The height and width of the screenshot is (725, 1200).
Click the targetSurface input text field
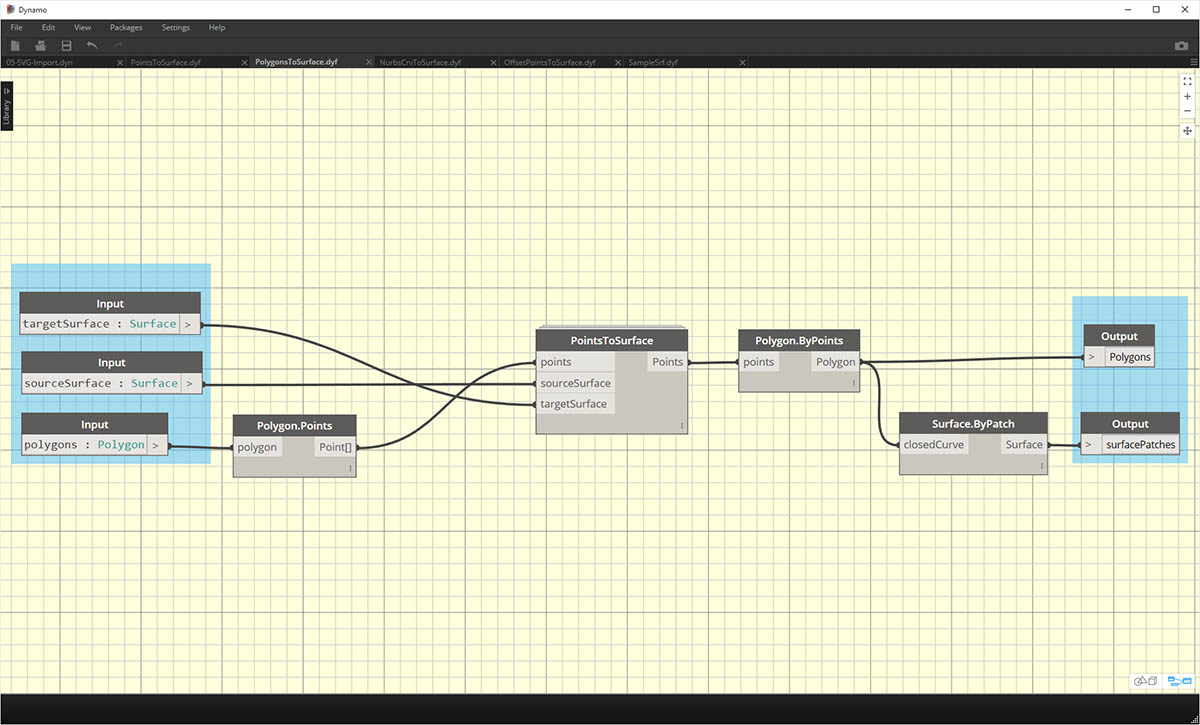(x=99, y=324)
